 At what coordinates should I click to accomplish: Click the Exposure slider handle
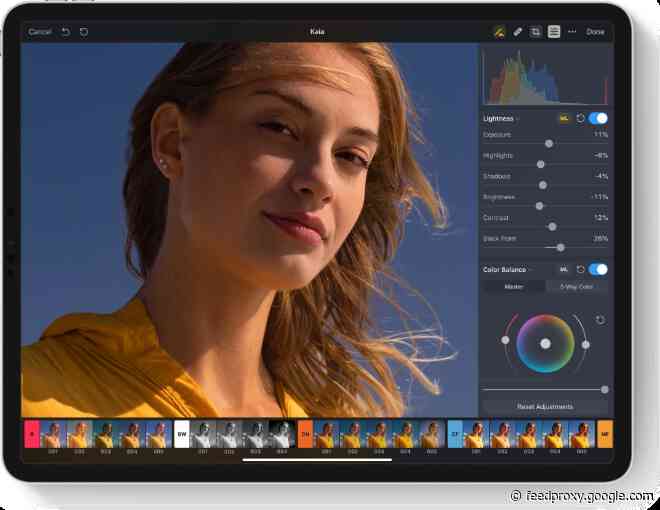coord(549,144)
